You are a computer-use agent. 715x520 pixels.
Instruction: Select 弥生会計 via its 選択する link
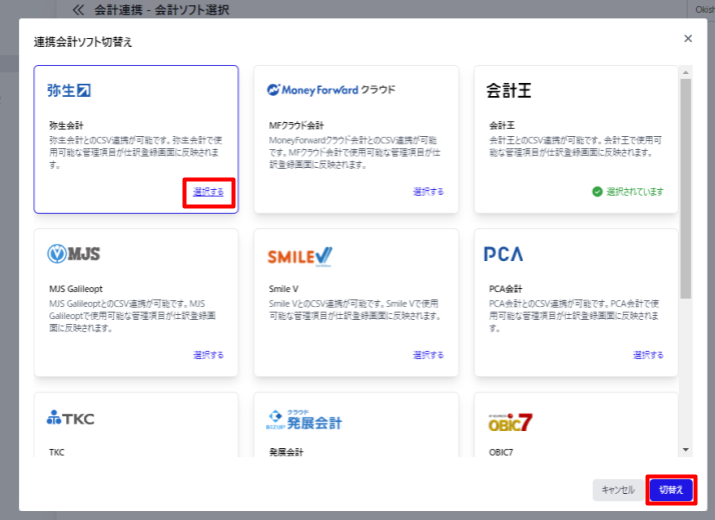(x=208, y=192)
